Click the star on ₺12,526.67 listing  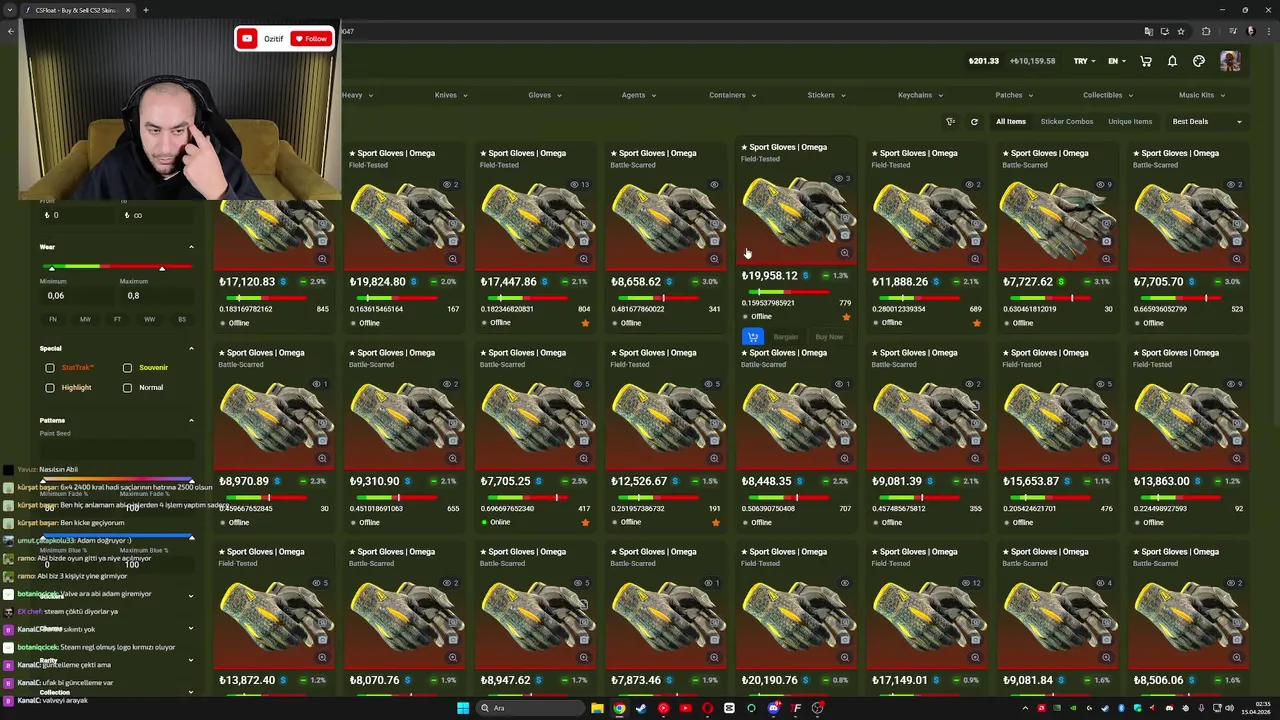715,522
